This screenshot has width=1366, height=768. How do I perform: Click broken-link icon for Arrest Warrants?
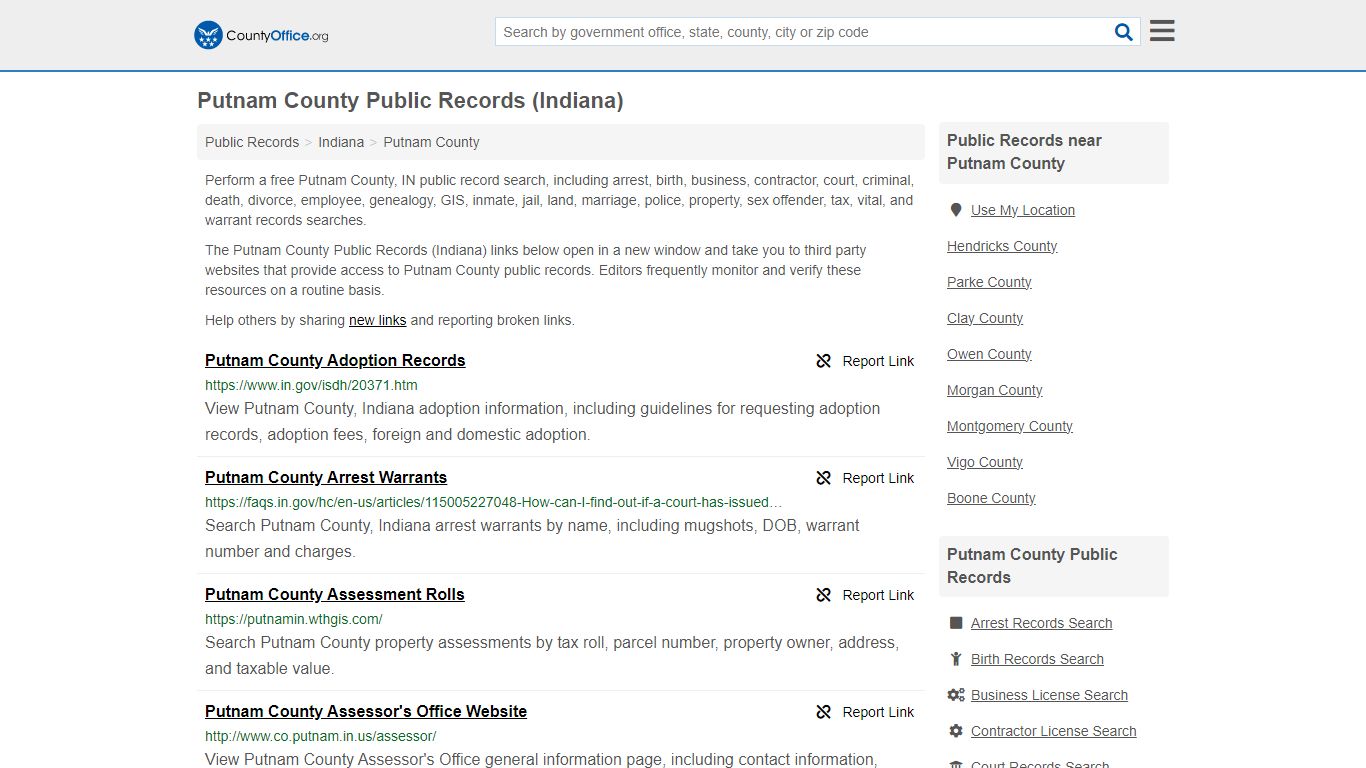[x=823, y=478]
